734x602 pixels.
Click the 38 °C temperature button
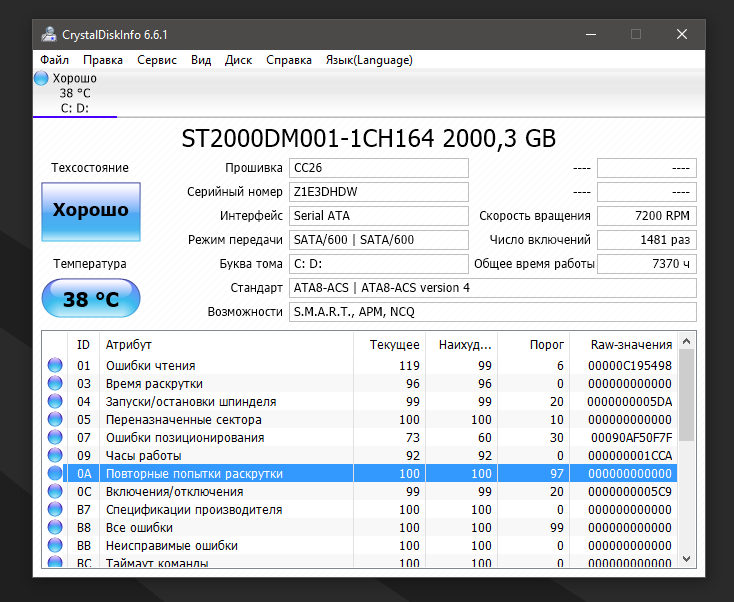pyautogui.click(x=91, y=298)
